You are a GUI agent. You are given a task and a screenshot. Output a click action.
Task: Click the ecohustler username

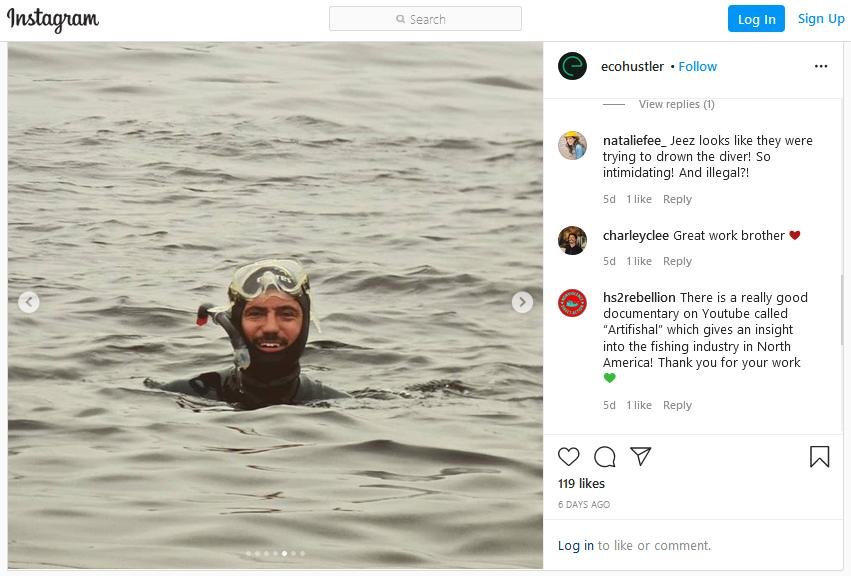(x=631, y=66)
